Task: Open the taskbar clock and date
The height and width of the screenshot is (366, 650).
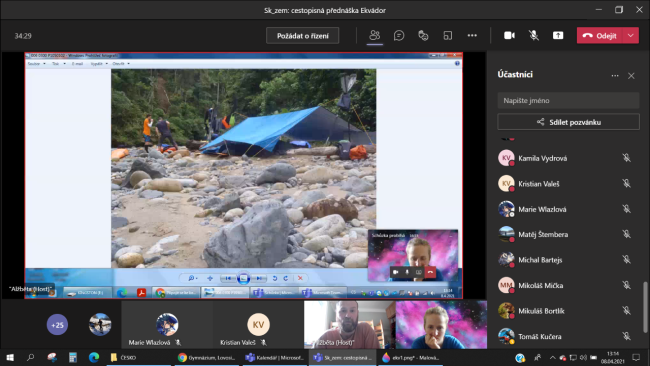Action: pyautogui.click(x=612, y=357)
